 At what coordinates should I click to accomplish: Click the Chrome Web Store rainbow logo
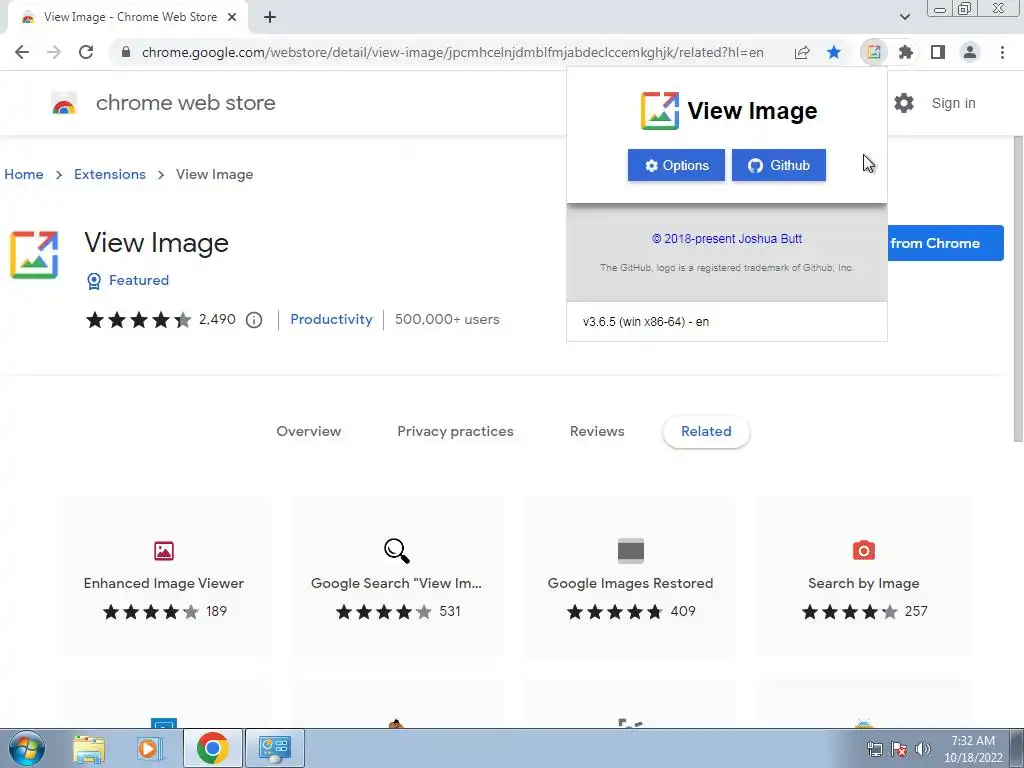(64, 103)
